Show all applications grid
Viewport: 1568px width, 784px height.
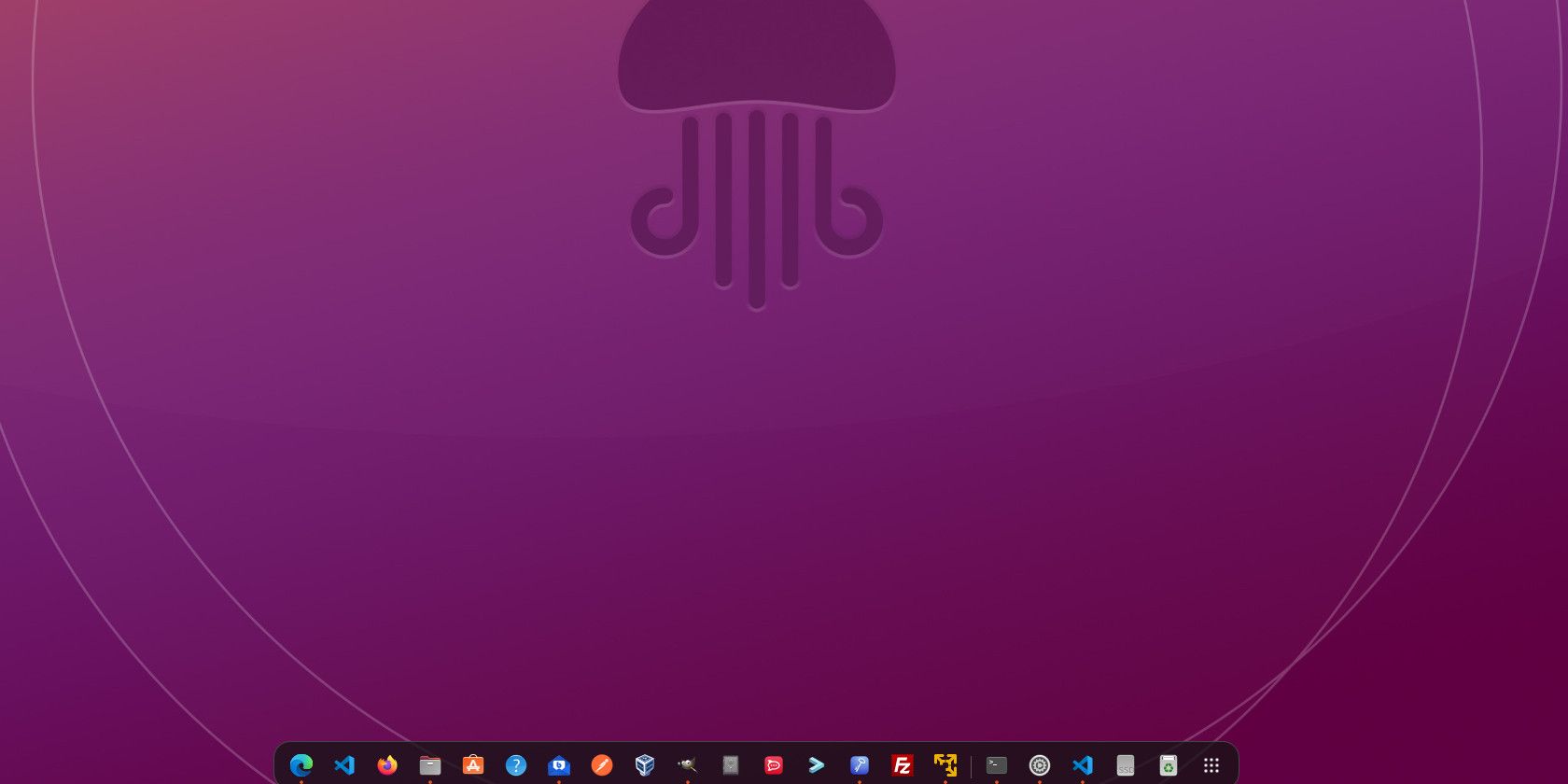1211,765
